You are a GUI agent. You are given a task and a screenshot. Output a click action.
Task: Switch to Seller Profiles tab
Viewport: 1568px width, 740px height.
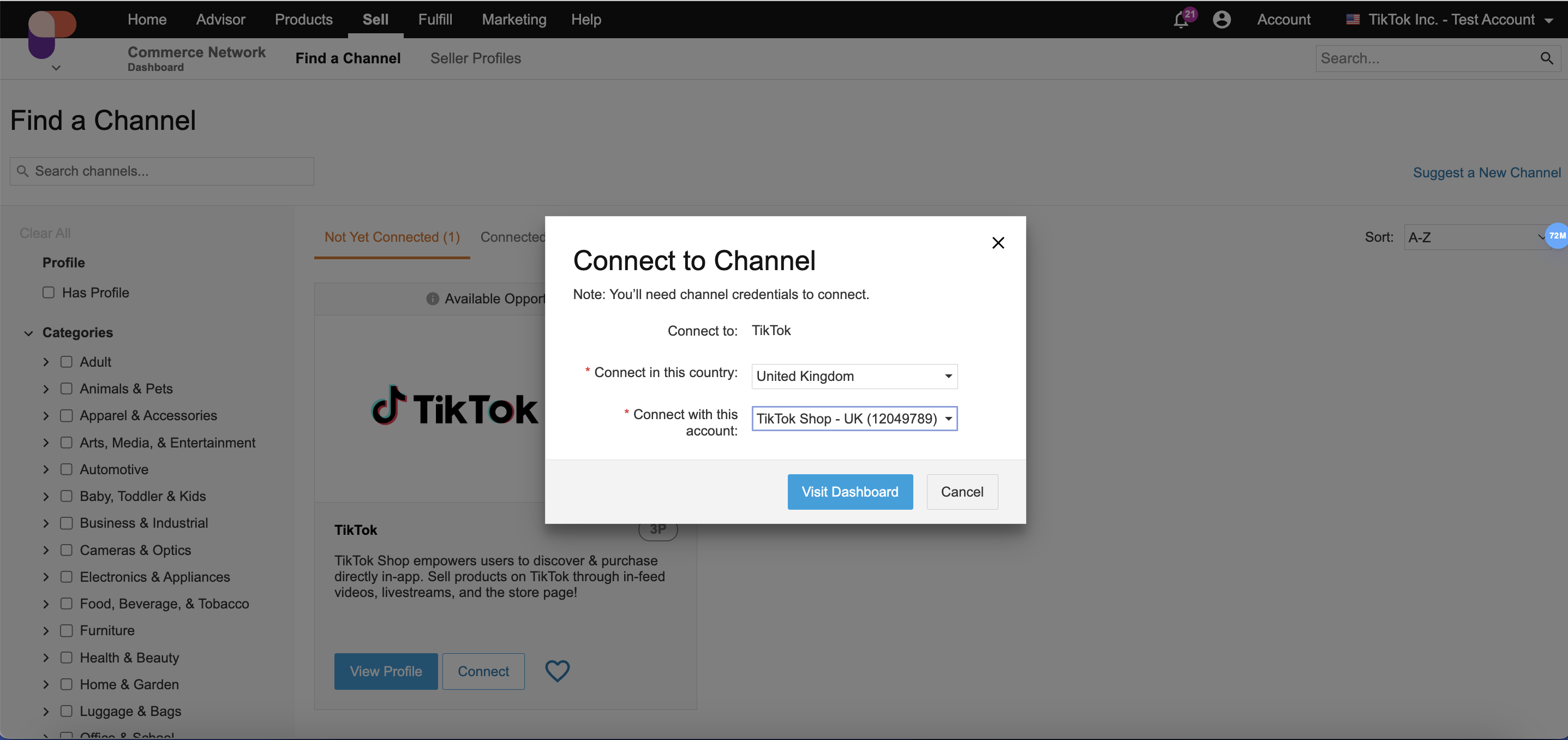click(x=475, y=58)
